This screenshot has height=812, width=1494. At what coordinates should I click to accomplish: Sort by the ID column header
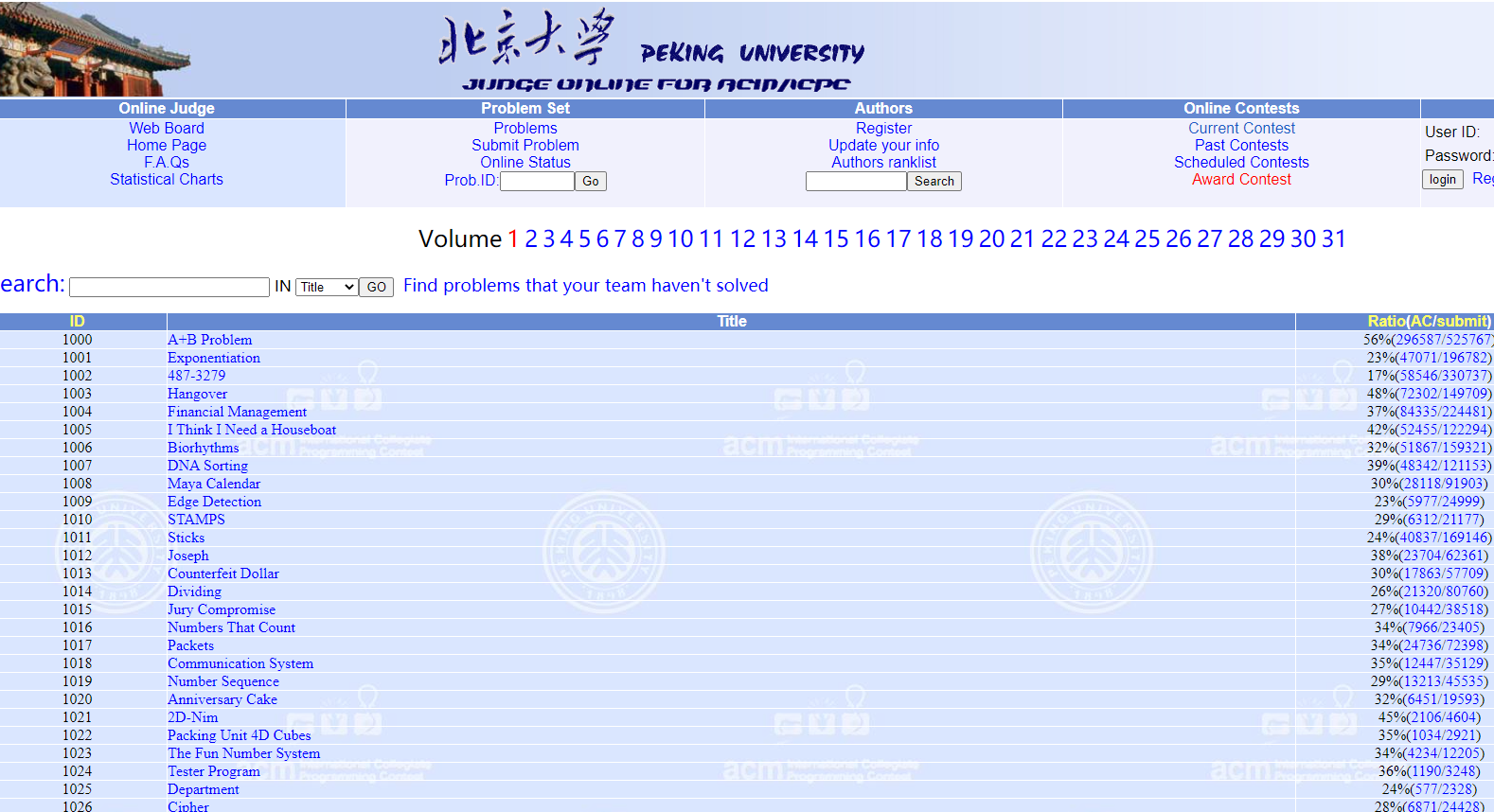(78, 322)
